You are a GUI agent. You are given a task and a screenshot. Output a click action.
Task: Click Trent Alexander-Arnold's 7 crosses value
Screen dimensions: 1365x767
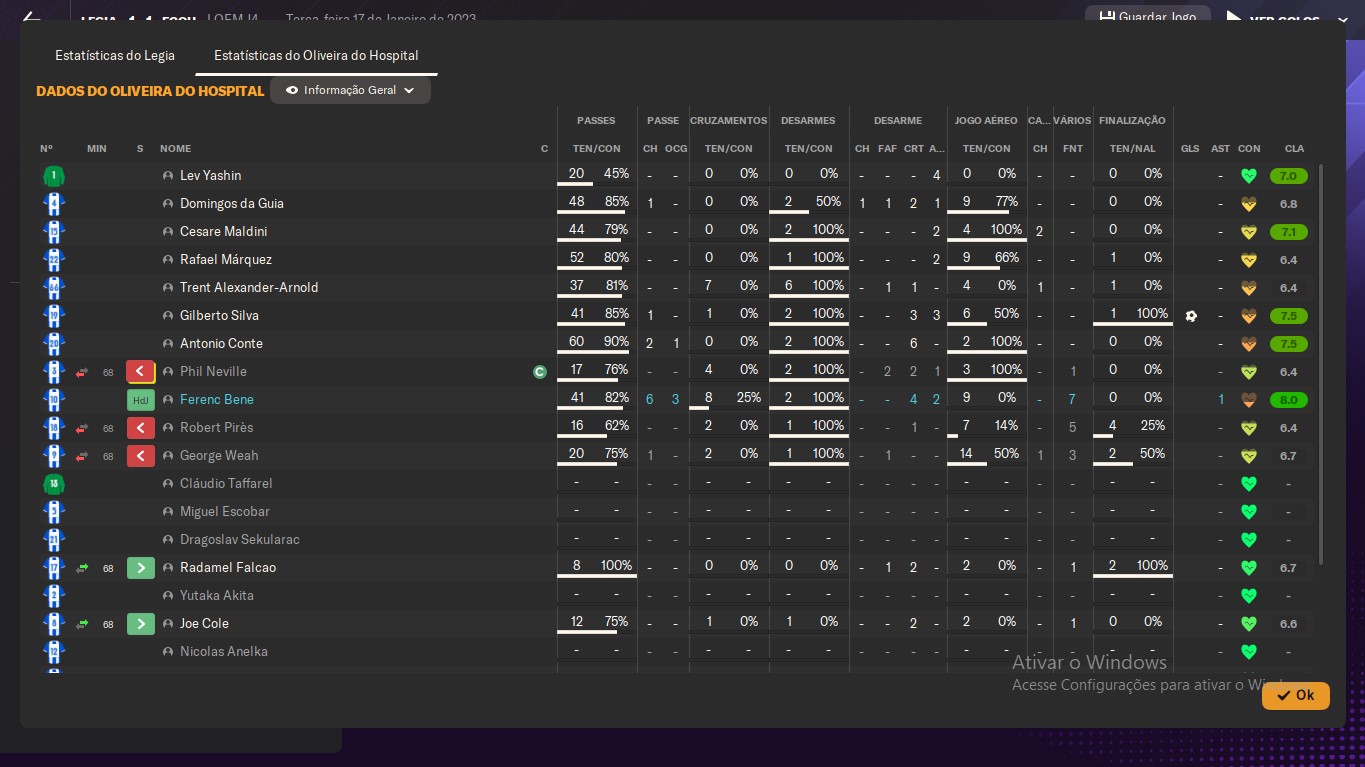pyautogui.click(x=709, y=286)
